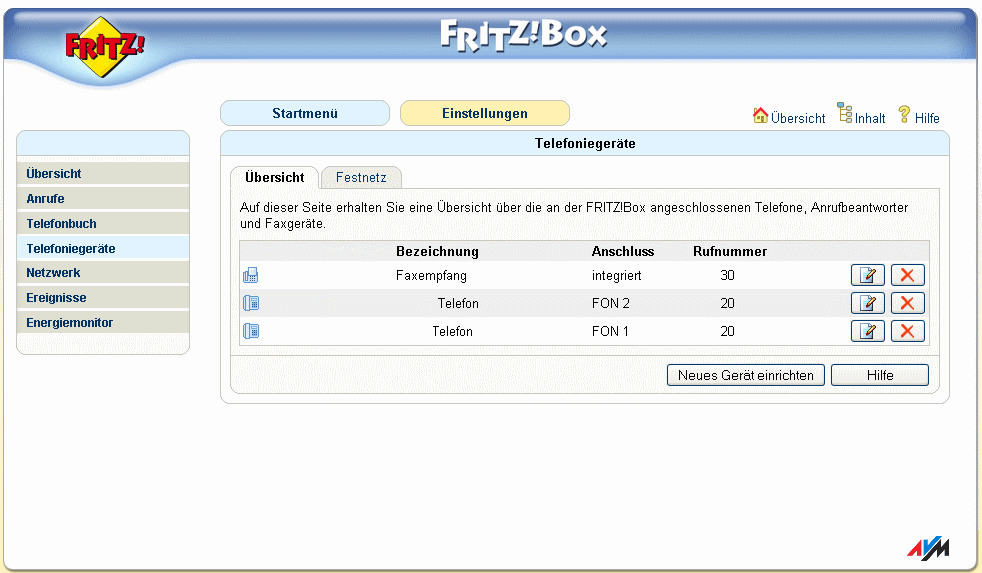Viewport: 982px width, 573px height.
Task: Click Neues Gerät einrichten button
Action: coord(745,375)
